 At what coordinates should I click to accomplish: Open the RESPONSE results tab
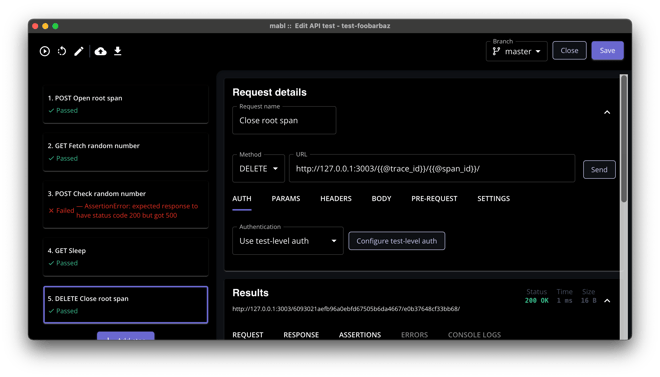[301, 335]
